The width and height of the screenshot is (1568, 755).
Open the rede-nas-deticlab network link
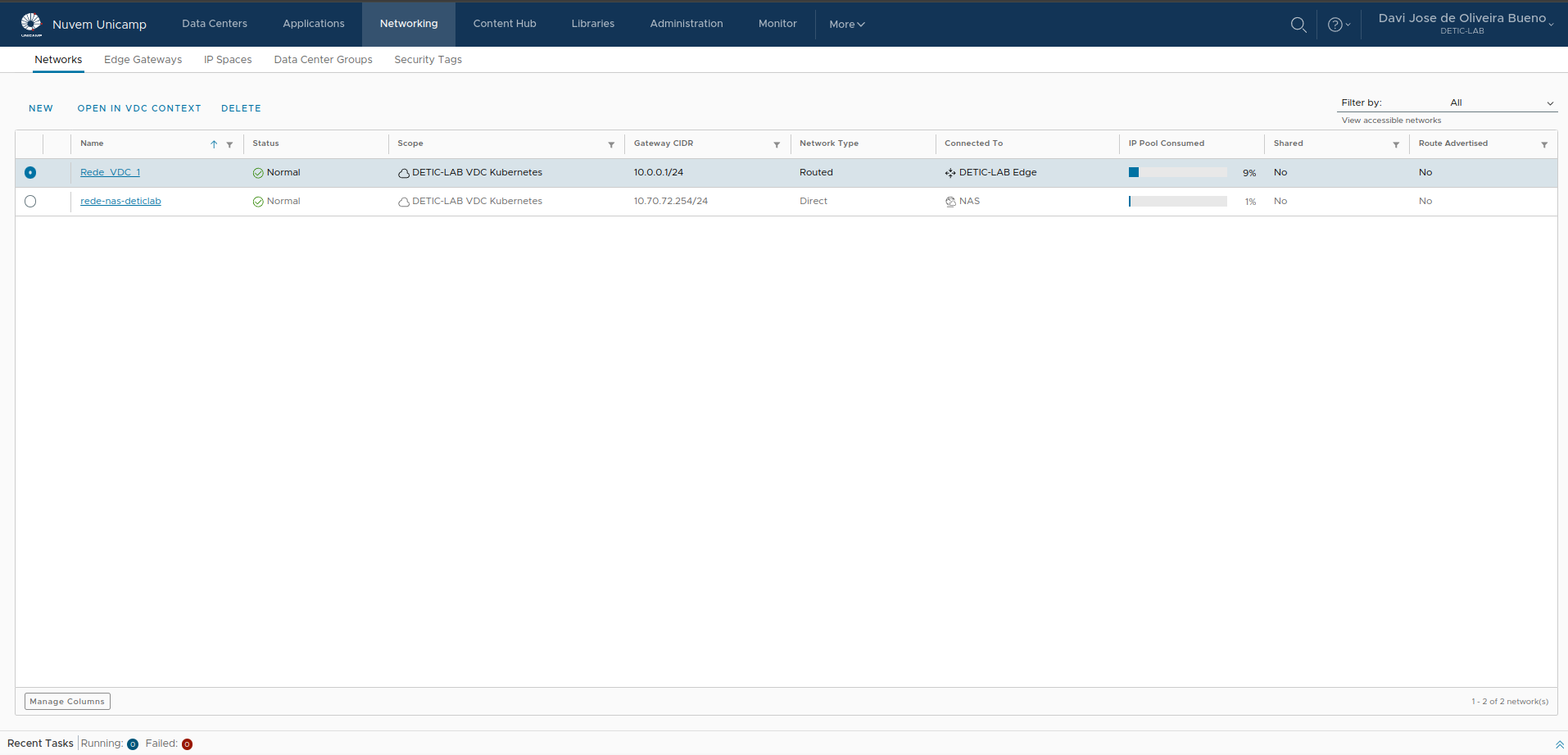pyautogui.click(x=120, y=201)
